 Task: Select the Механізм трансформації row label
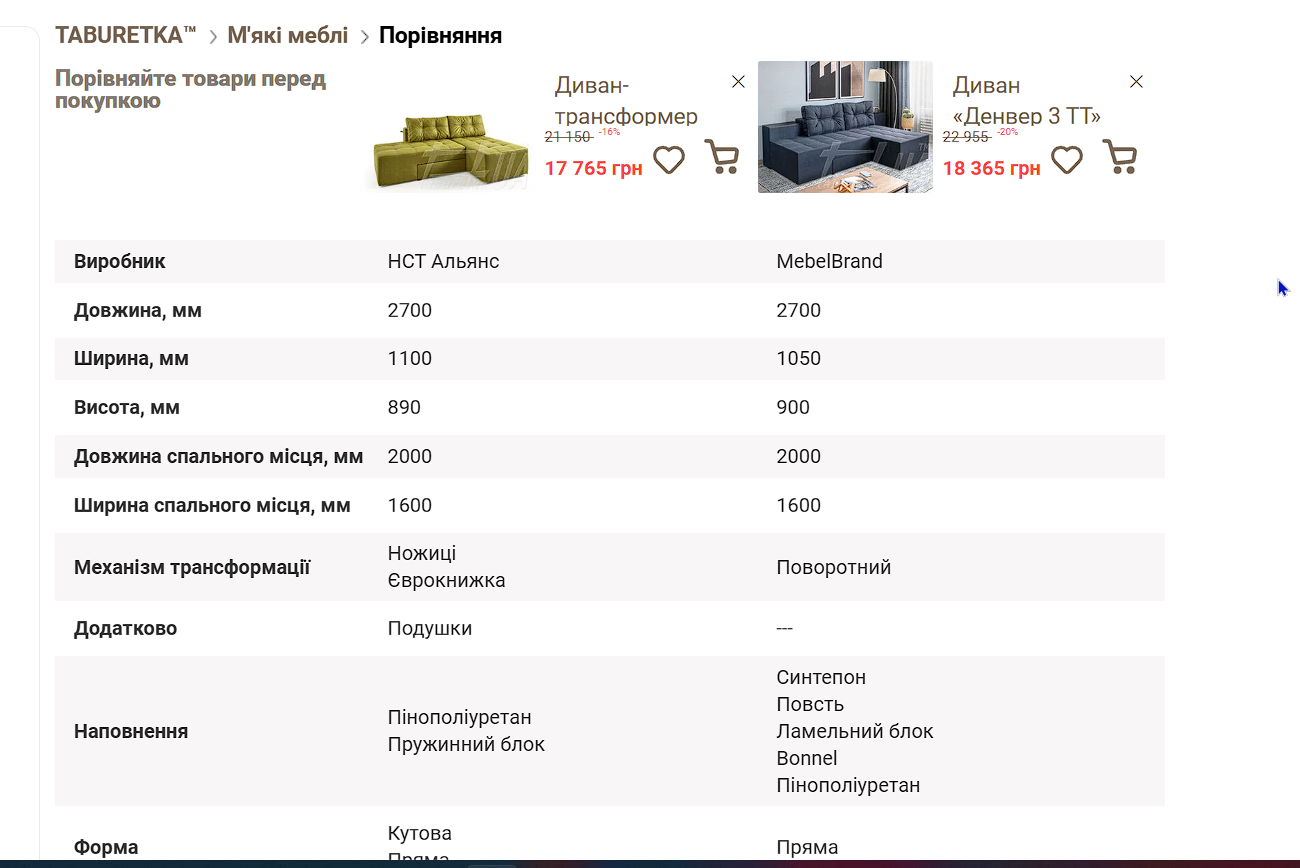[192, 568]
